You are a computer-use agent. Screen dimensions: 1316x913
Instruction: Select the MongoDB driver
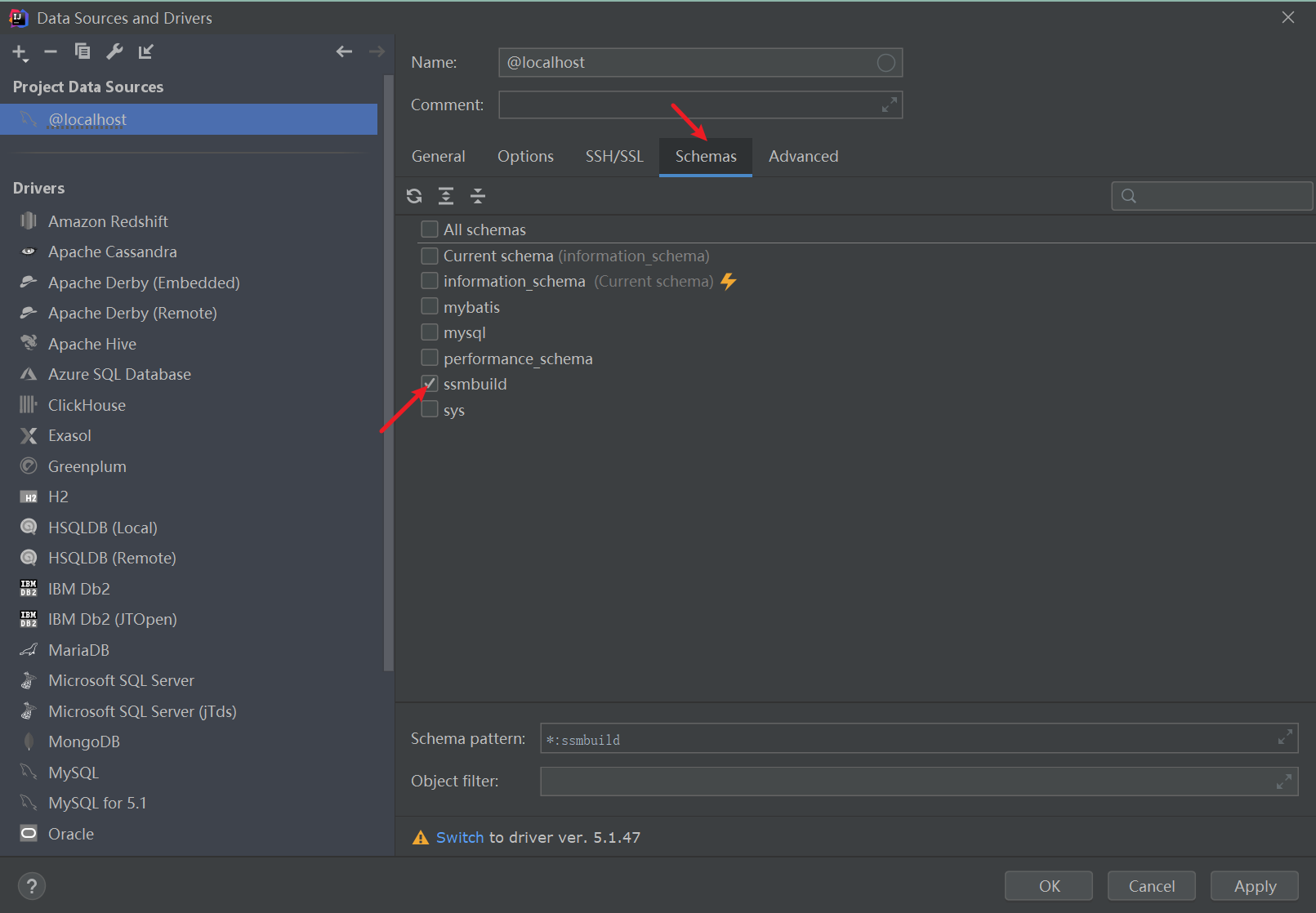tap(189, 742)
